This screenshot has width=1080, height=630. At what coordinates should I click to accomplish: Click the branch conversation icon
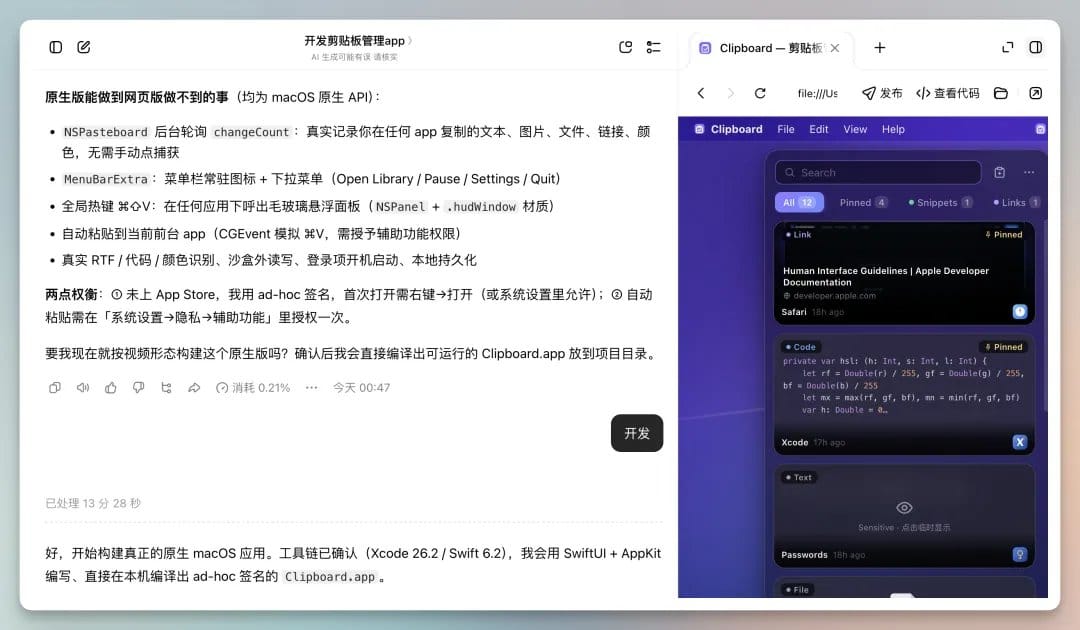click(x=166, y=388)
